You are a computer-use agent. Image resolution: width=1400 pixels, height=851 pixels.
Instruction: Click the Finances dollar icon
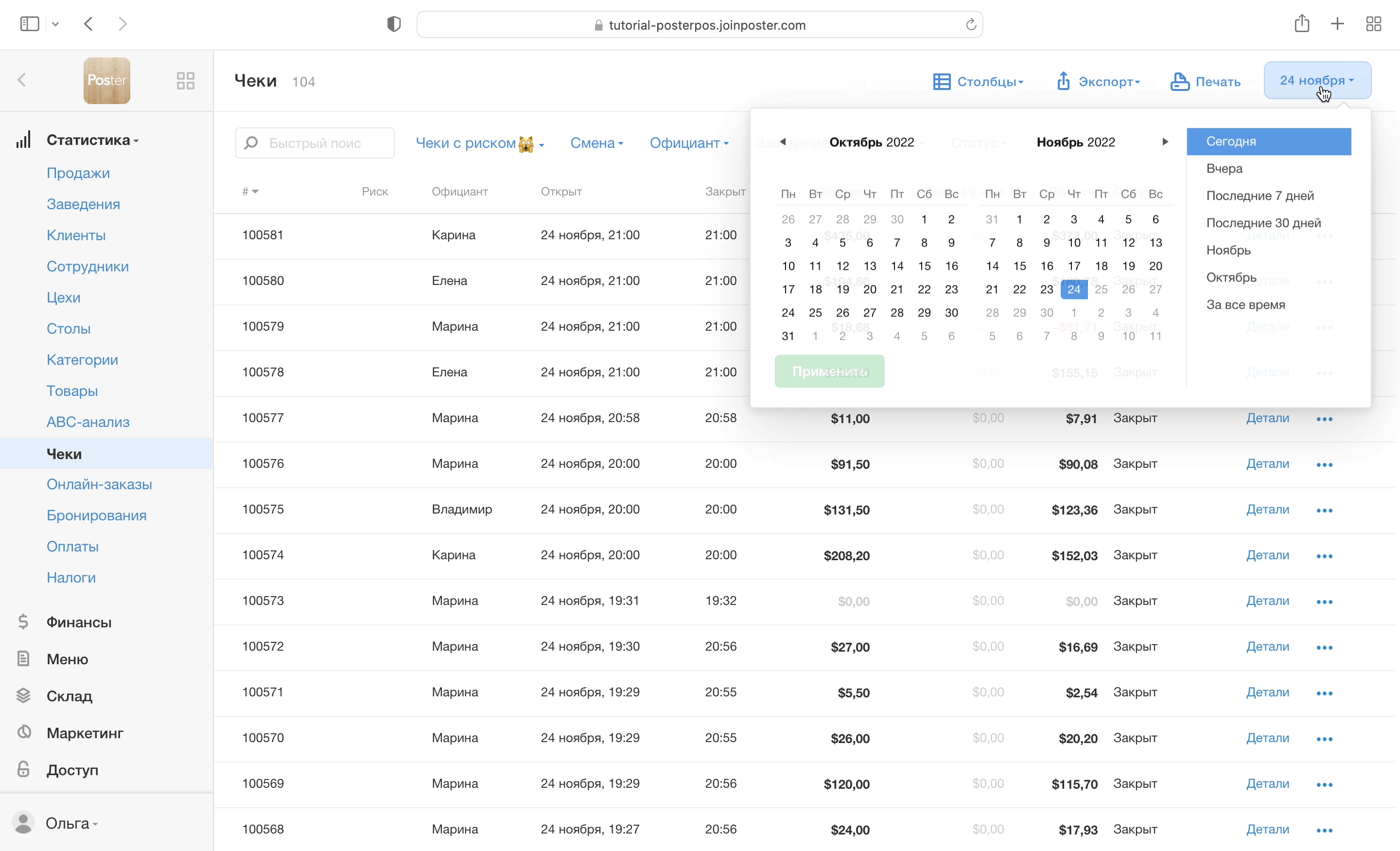[23, 622]
